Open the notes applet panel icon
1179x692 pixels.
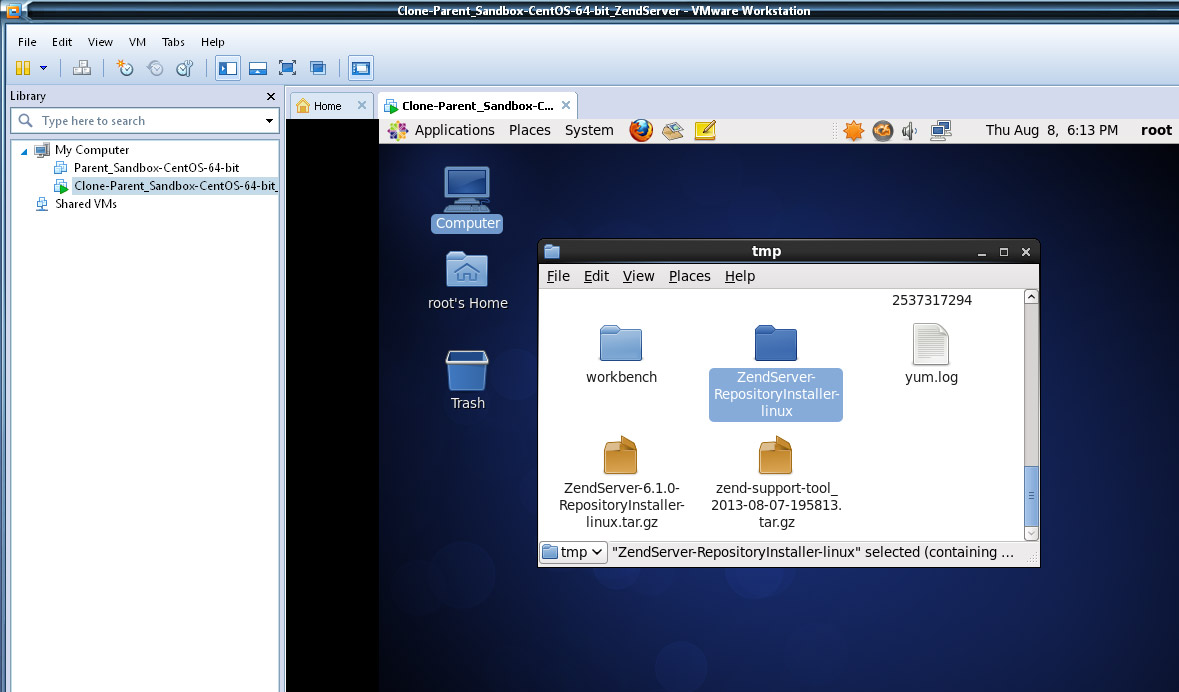(705, 131)
